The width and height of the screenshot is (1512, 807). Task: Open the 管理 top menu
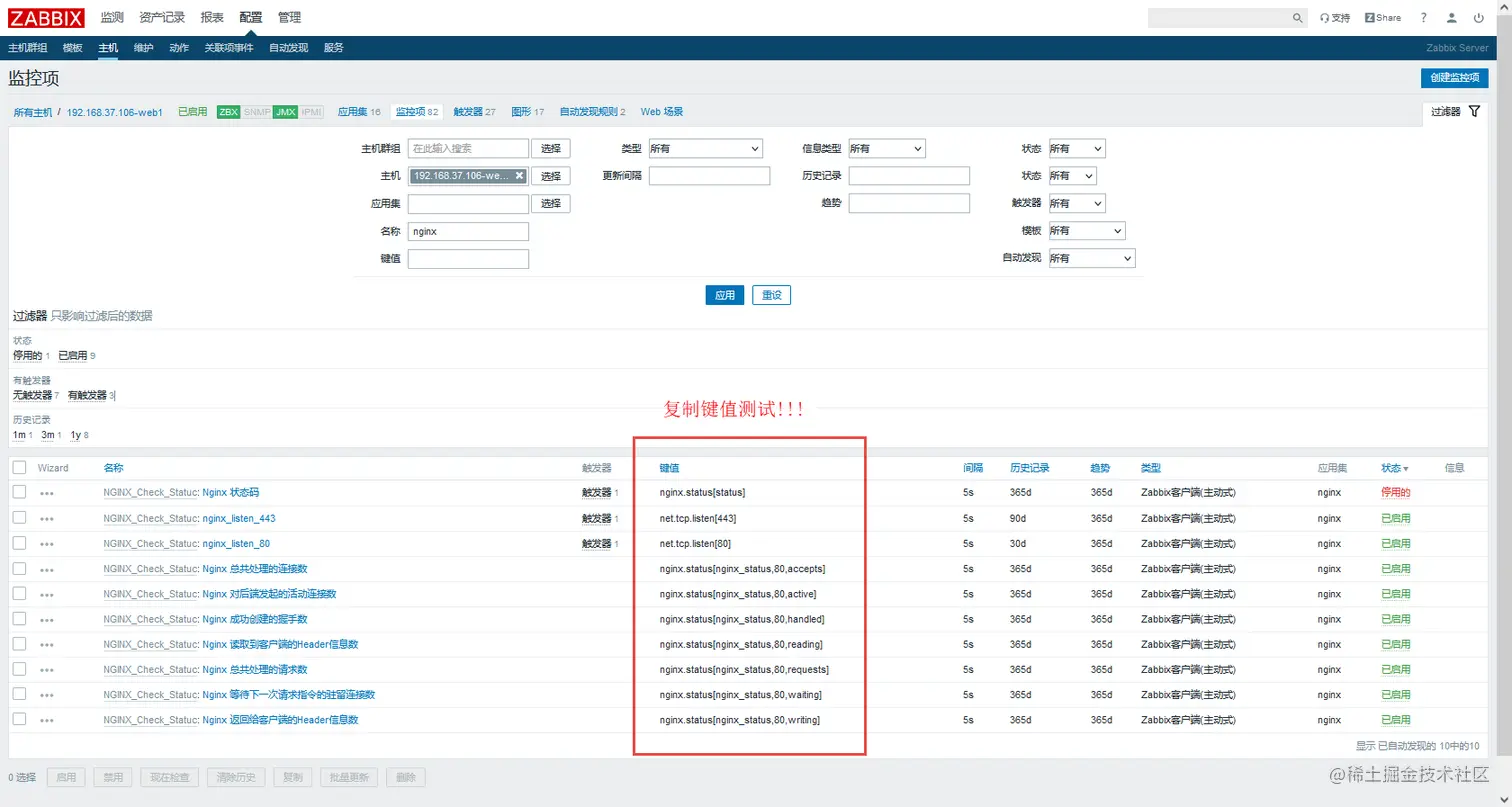(289, 18)
